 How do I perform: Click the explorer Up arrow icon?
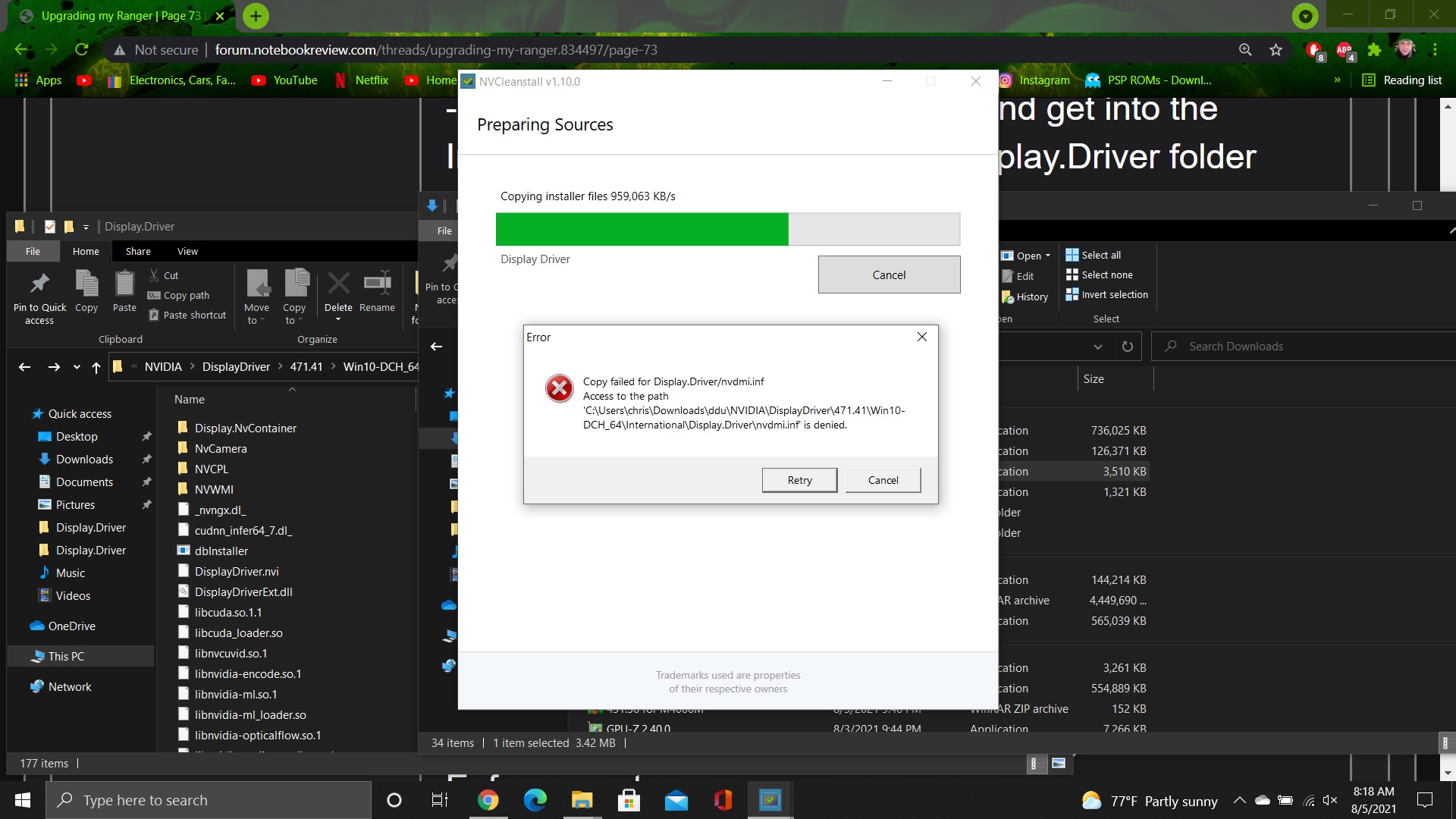(96, 367)
